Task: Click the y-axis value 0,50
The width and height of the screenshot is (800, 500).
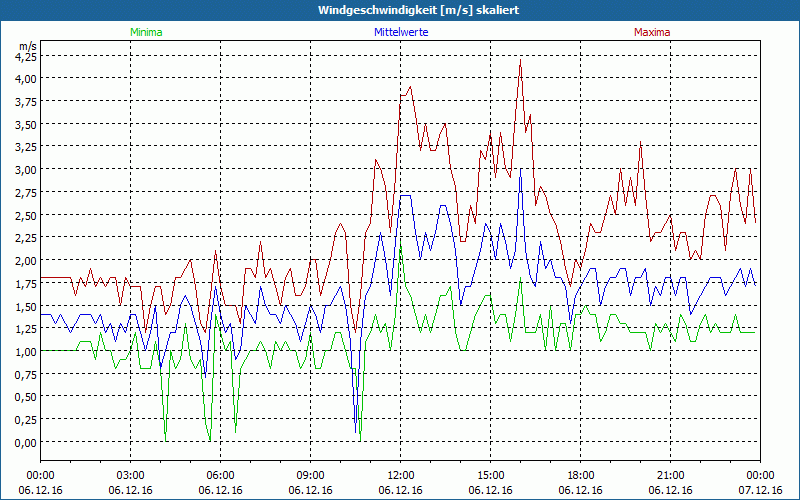Action: (26, 397)
